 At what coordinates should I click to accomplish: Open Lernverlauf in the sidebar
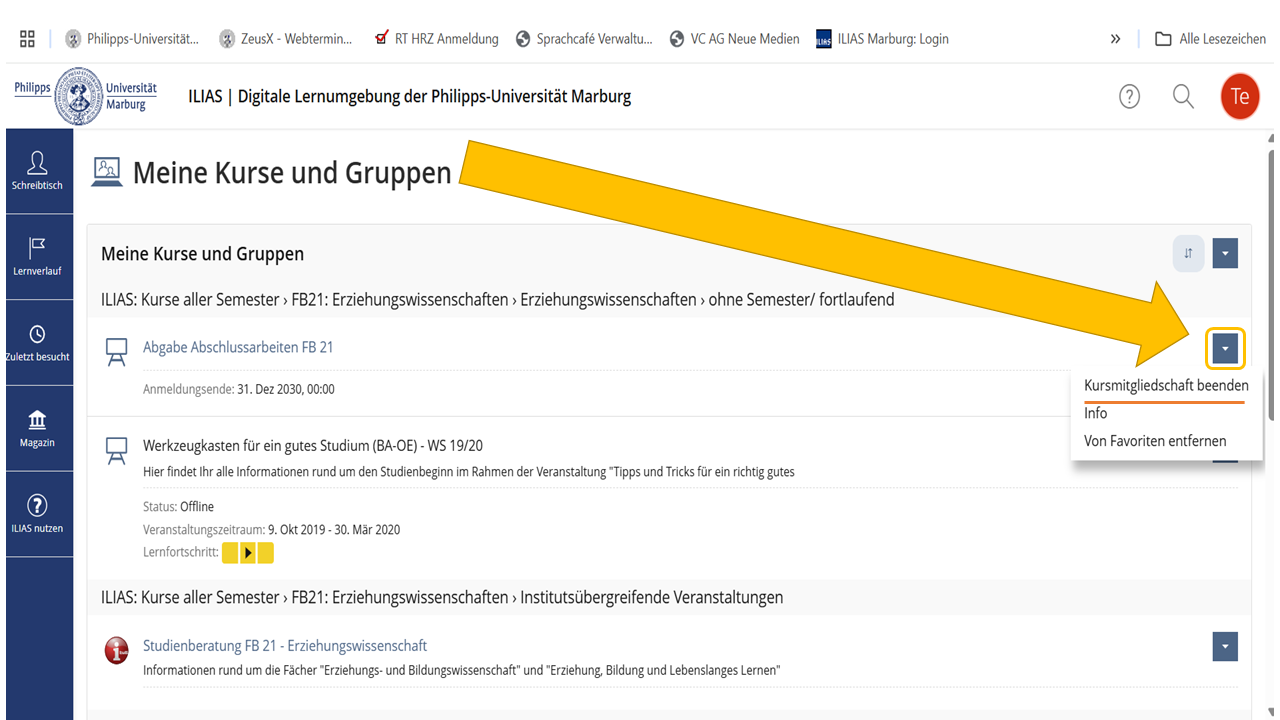pyautogui.click(x=37, y=256)
